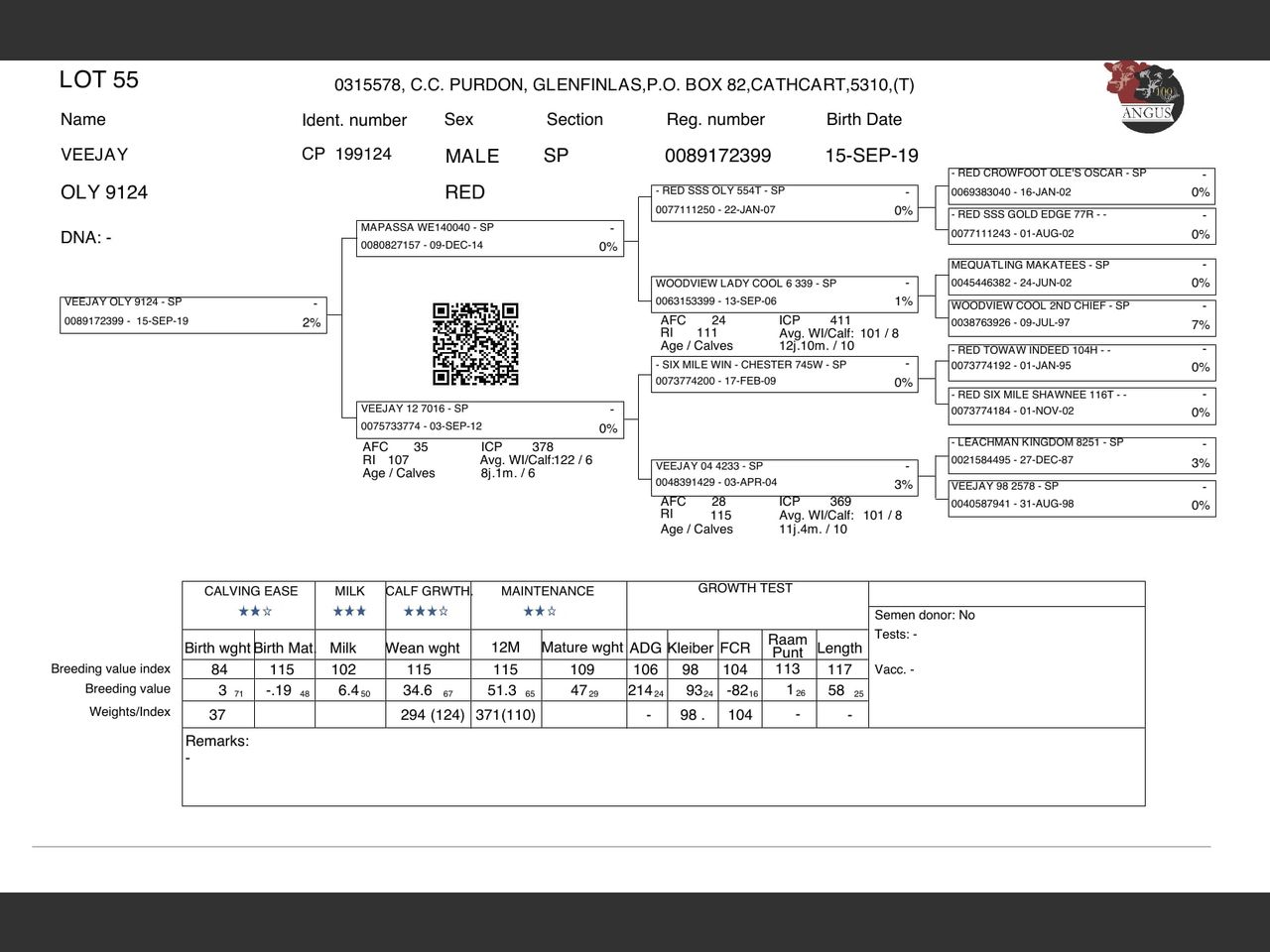Click the Birth Date value 15-SEP-19
The height and width of the screenshot is (952, 1270).
[x=871, y=156]
